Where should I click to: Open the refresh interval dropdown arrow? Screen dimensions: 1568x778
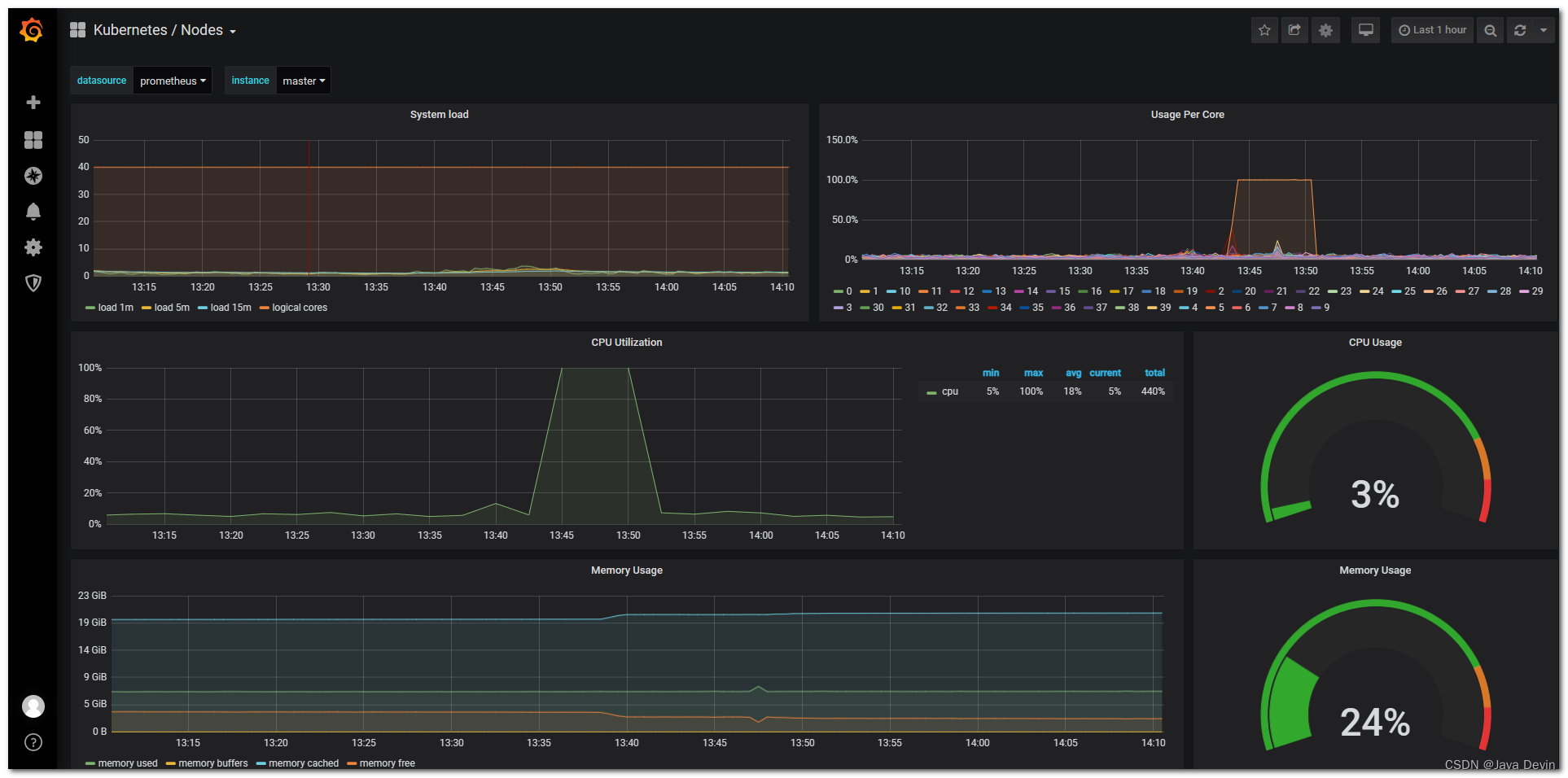click(1544, 30)
